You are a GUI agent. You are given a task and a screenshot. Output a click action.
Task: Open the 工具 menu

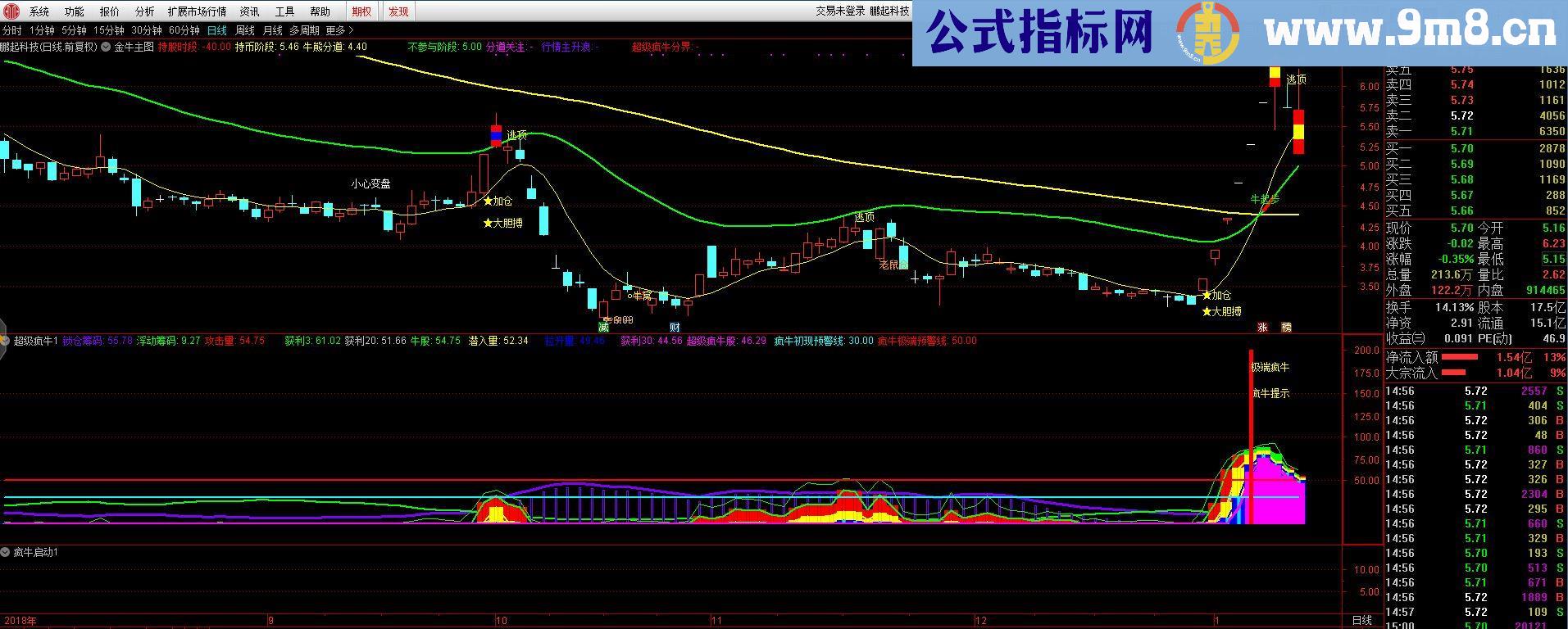[285, 11]
